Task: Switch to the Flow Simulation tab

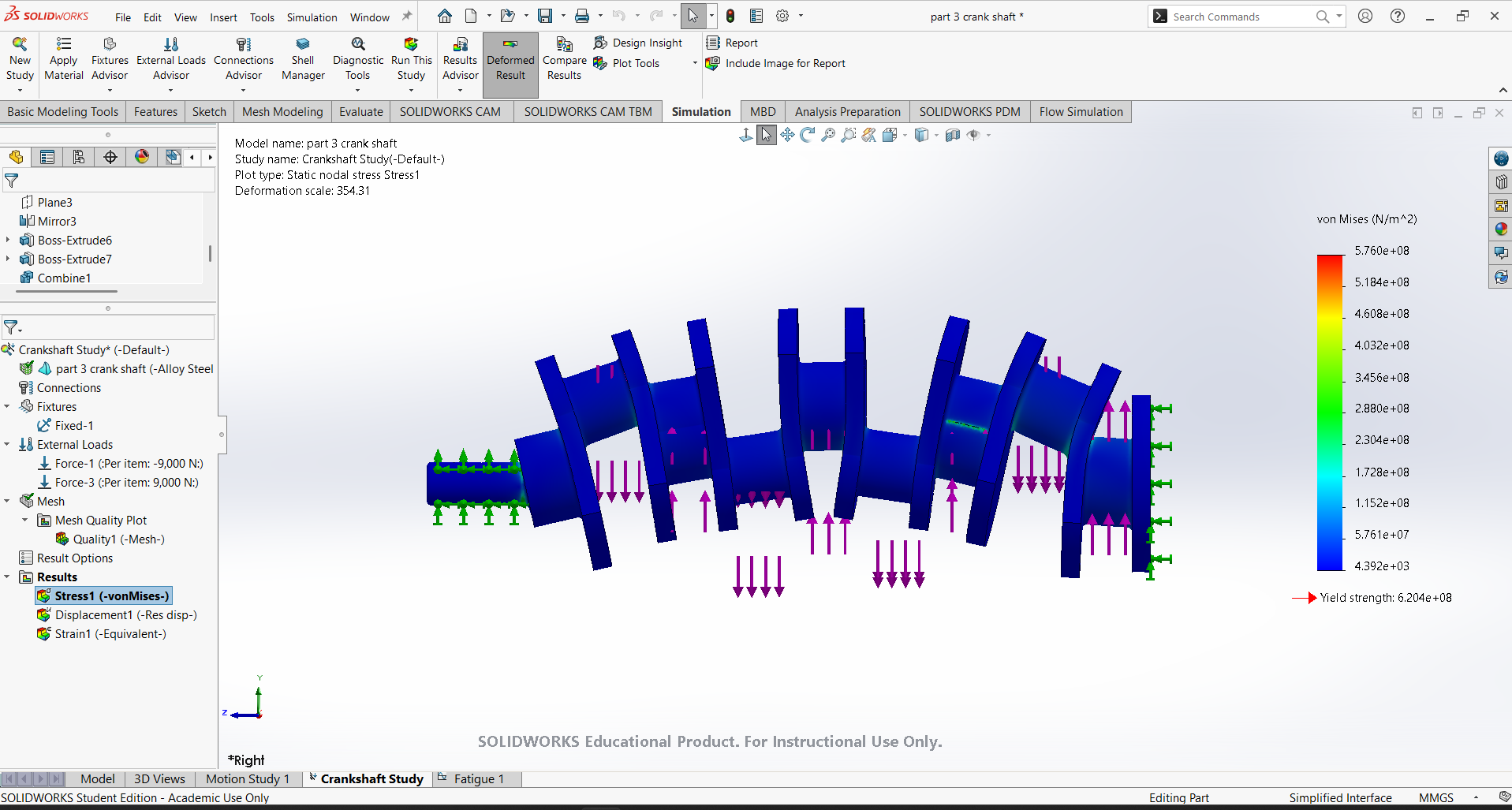Action: pos(1081,111)
